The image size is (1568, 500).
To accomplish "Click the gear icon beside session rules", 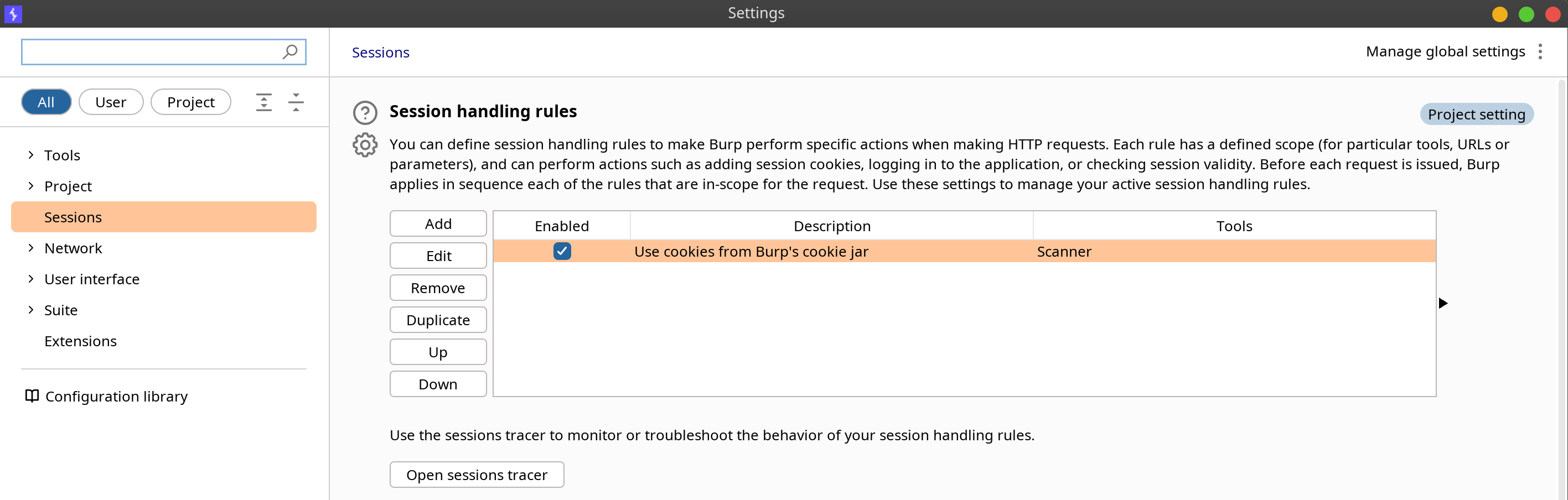I will 365,145.
